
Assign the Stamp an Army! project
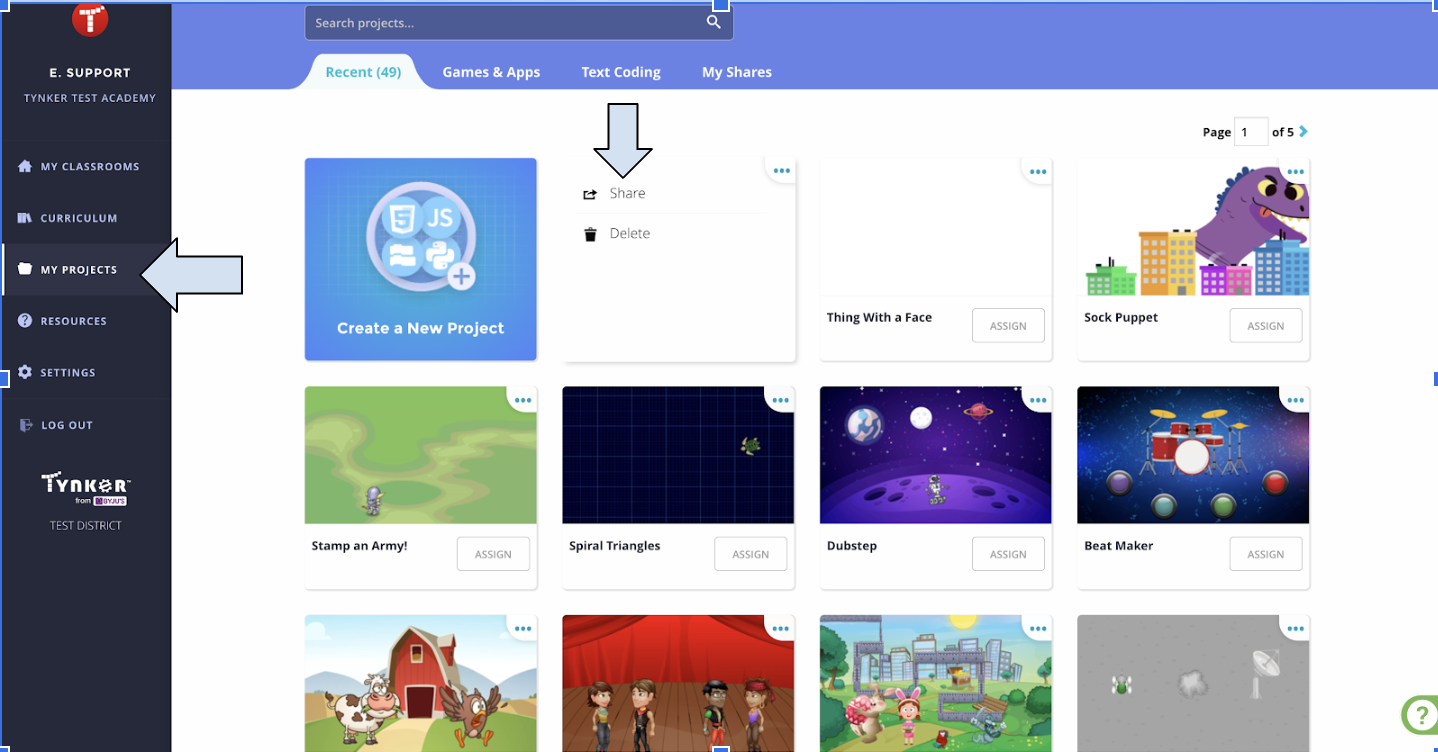(x=493, y=554)
